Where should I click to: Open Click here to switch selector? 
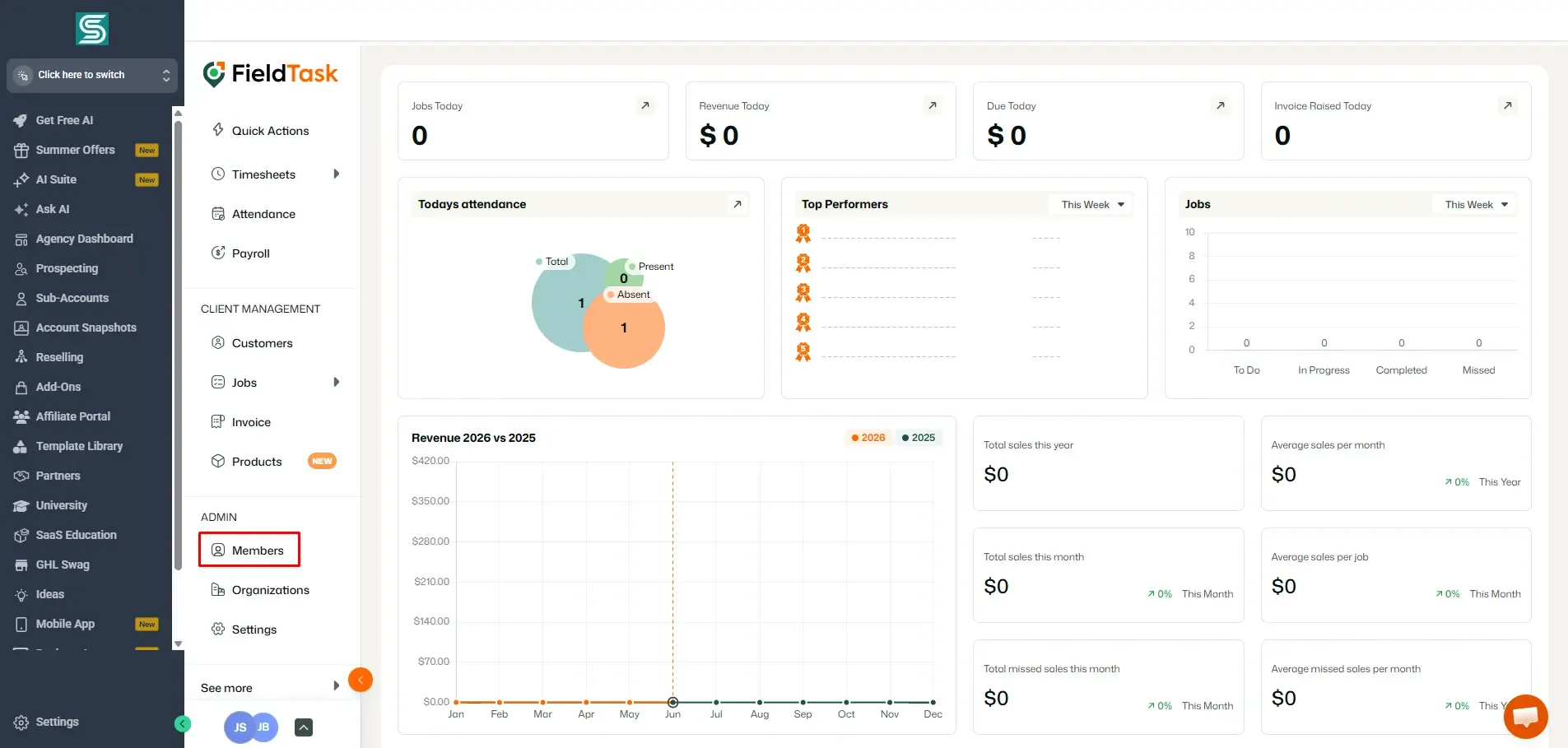[x=92, y=75]
